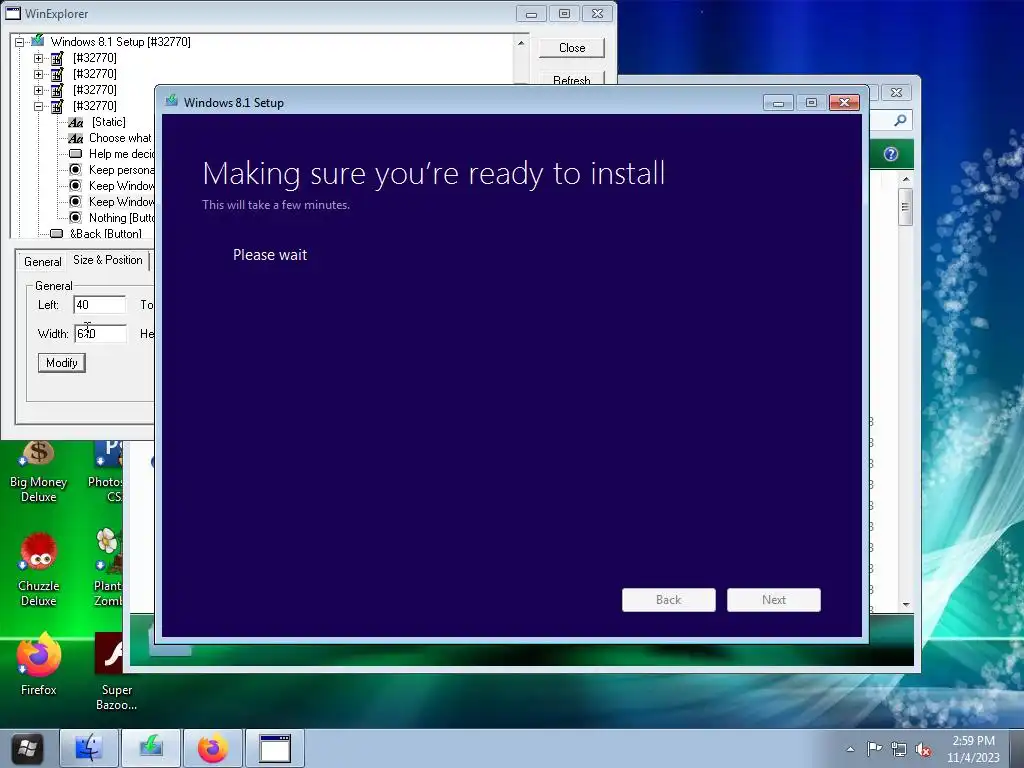Click the Windows 8.1 Setup root node icon
Image resolution: width=1024 pixels, height=768 pixels.
38,41
